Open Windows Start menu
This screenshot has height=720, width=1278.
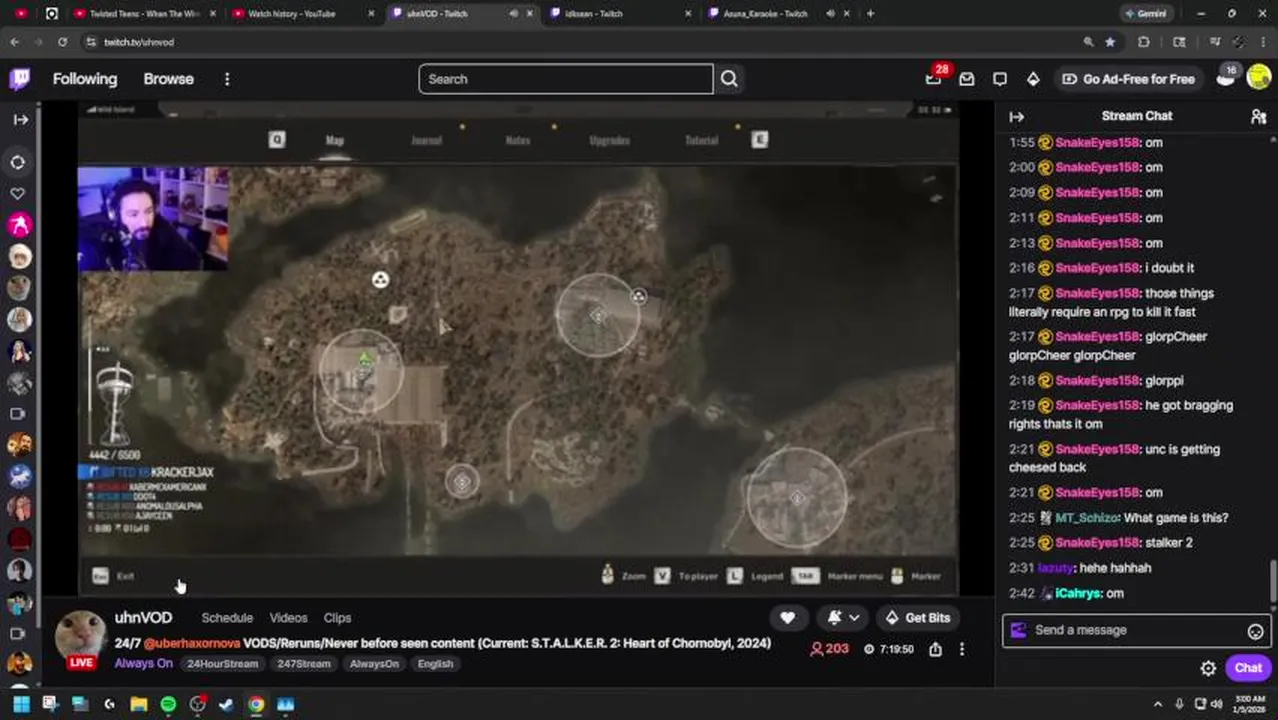tap(20, 705)
